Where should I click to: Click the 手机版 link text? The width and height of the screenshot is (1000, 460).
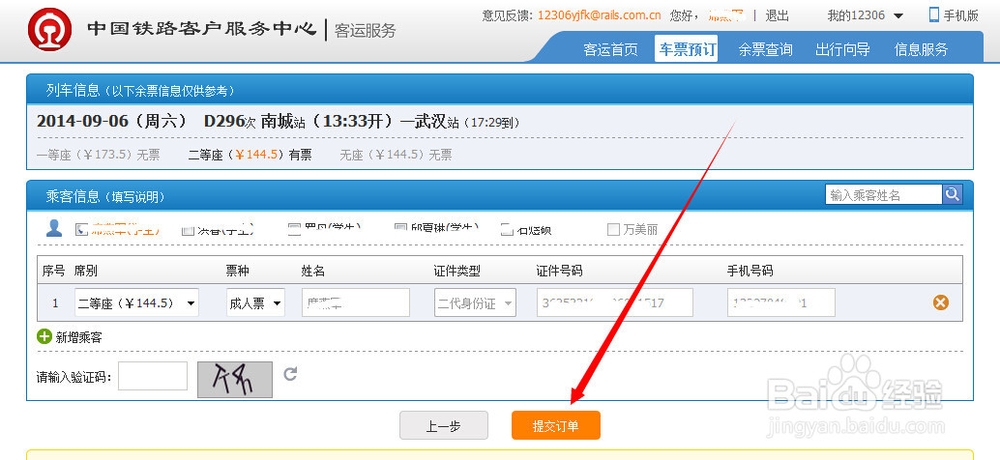[x=960, y=16]
